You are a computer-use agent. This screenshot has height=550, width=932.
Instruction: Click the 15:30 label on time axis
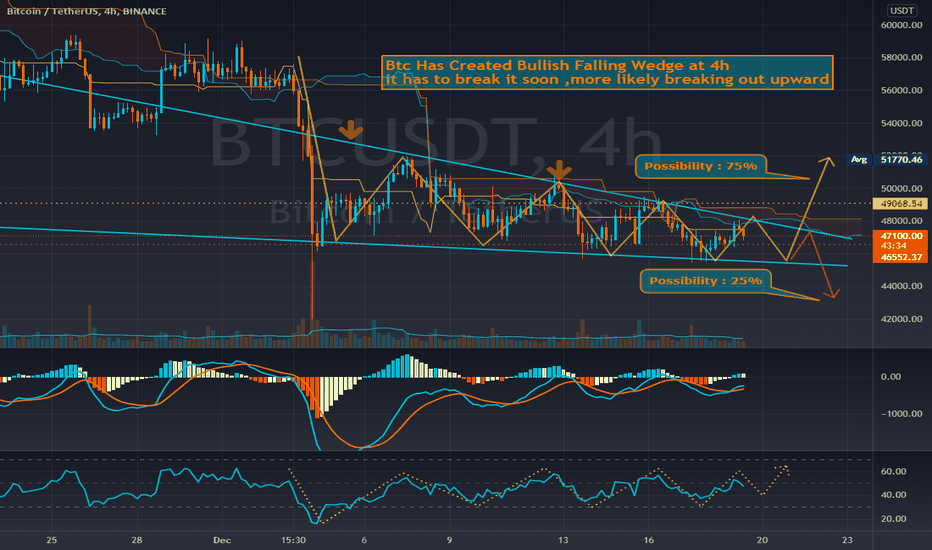coord(294,540)
